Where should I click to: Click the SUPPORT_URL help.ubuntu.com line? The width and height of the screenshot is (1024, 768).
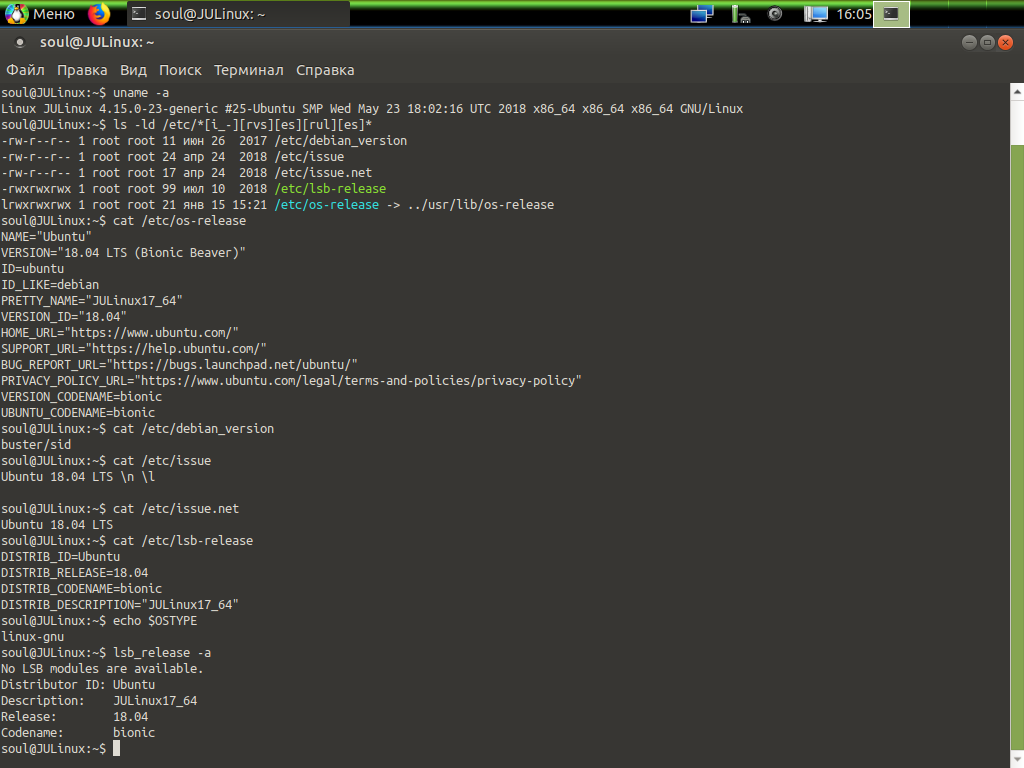coord(134,349)
